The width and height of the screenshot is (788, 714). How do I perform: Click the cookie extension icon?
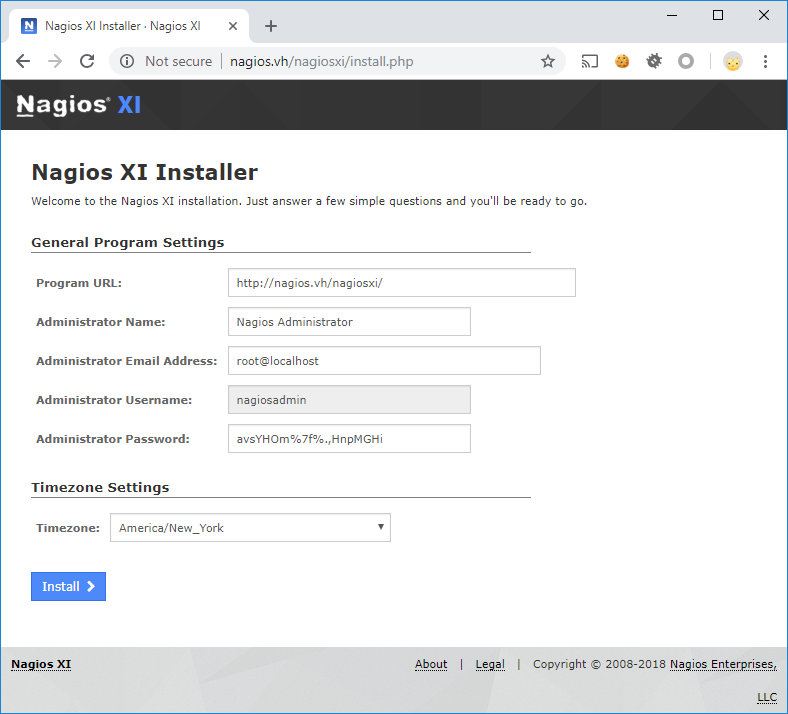622,61
